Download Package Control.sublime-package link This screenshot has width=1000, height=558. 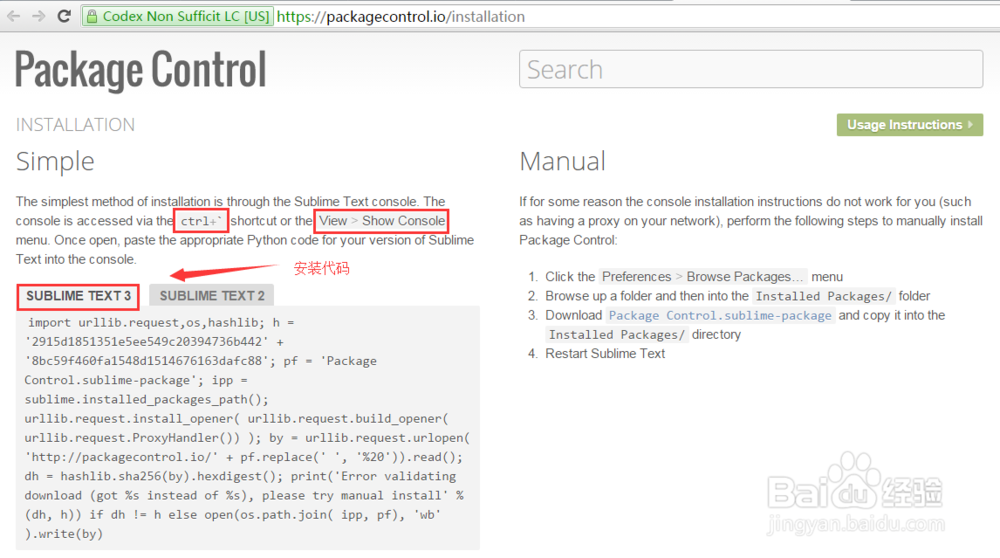pyautogui.click(x=720, y=315)
